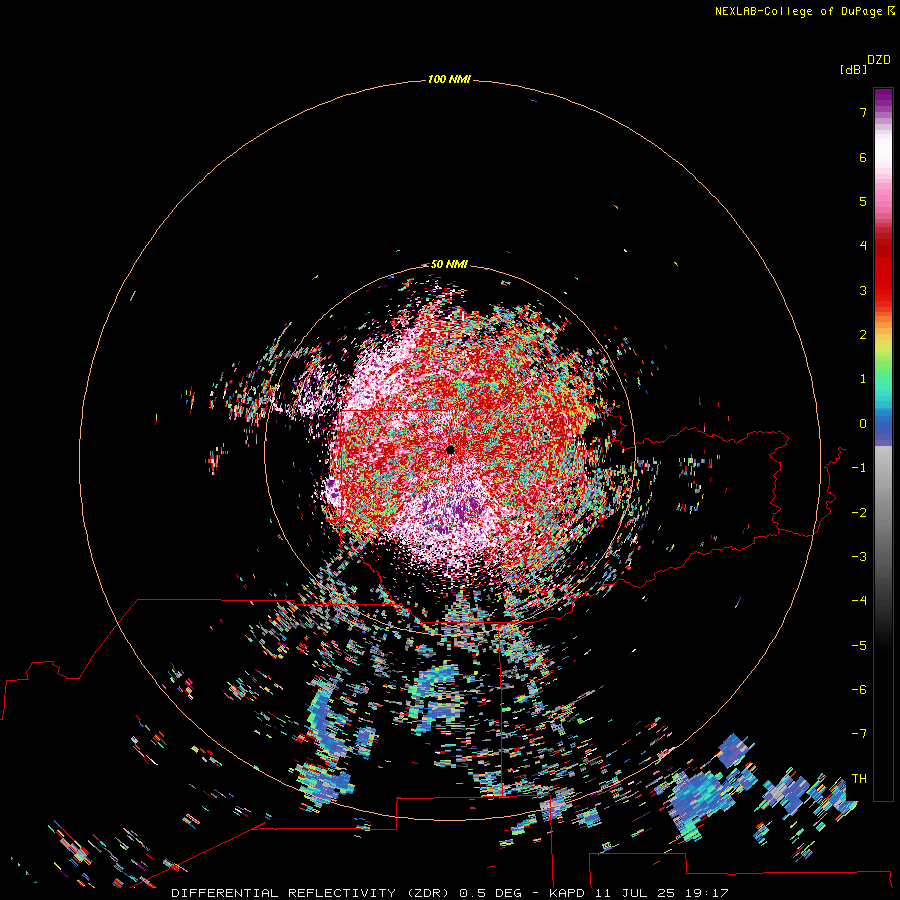The height and width of the screenshot is (900, 900).
Task: Click the KAPD radar station identifier
Action: point(567,893)
